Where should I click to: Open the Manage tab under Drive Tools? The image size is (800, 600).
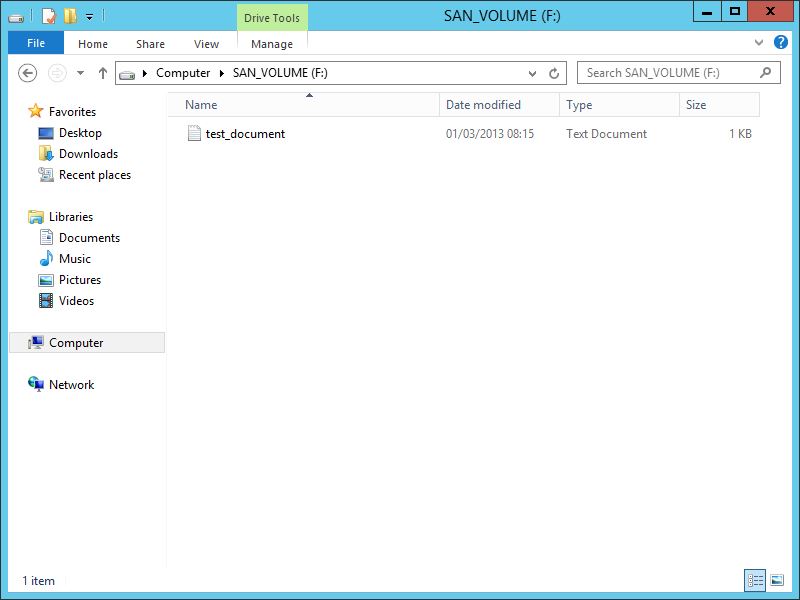[272, 44]
